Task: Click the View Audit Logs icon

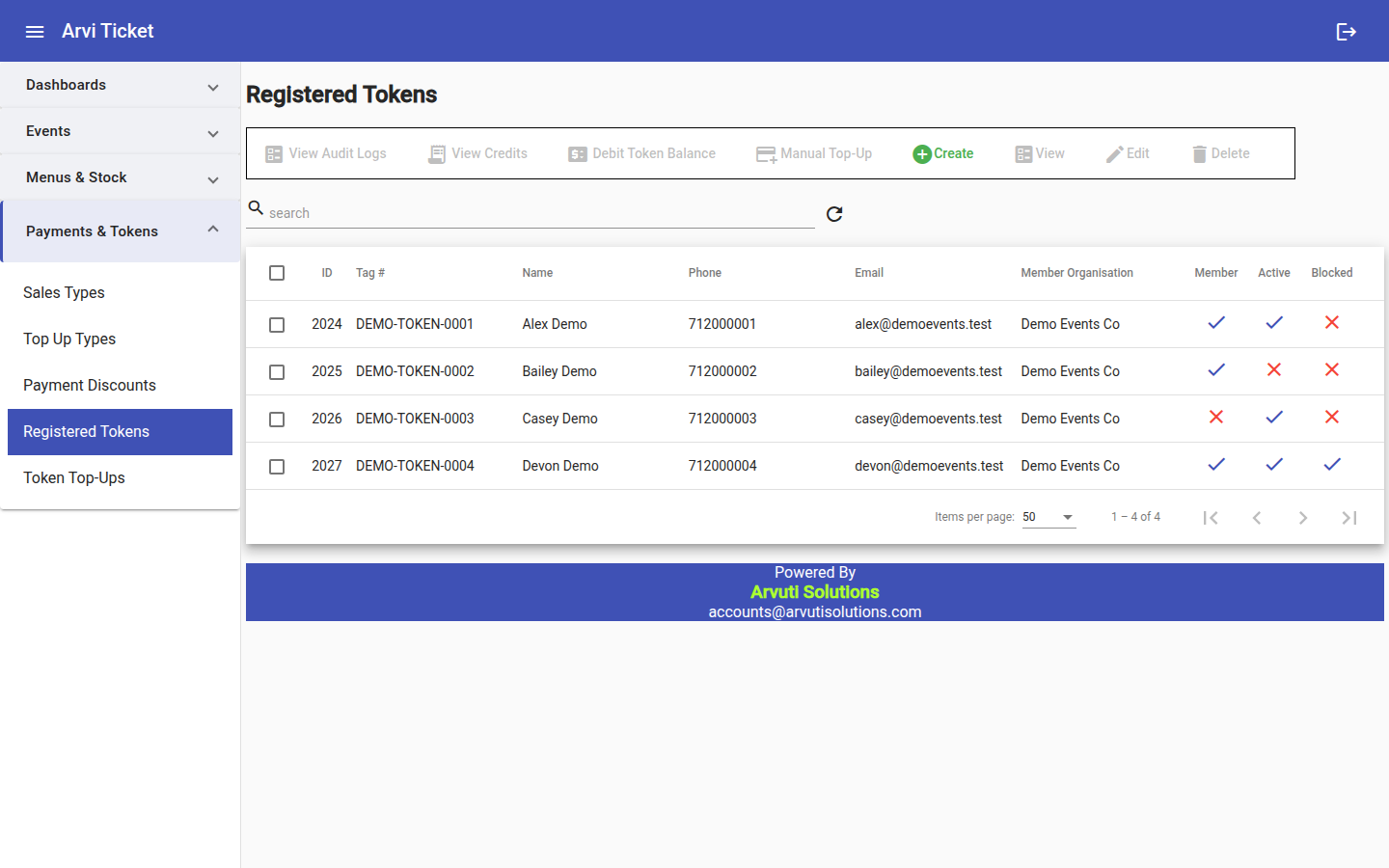Action: click(x=274, y=154)
